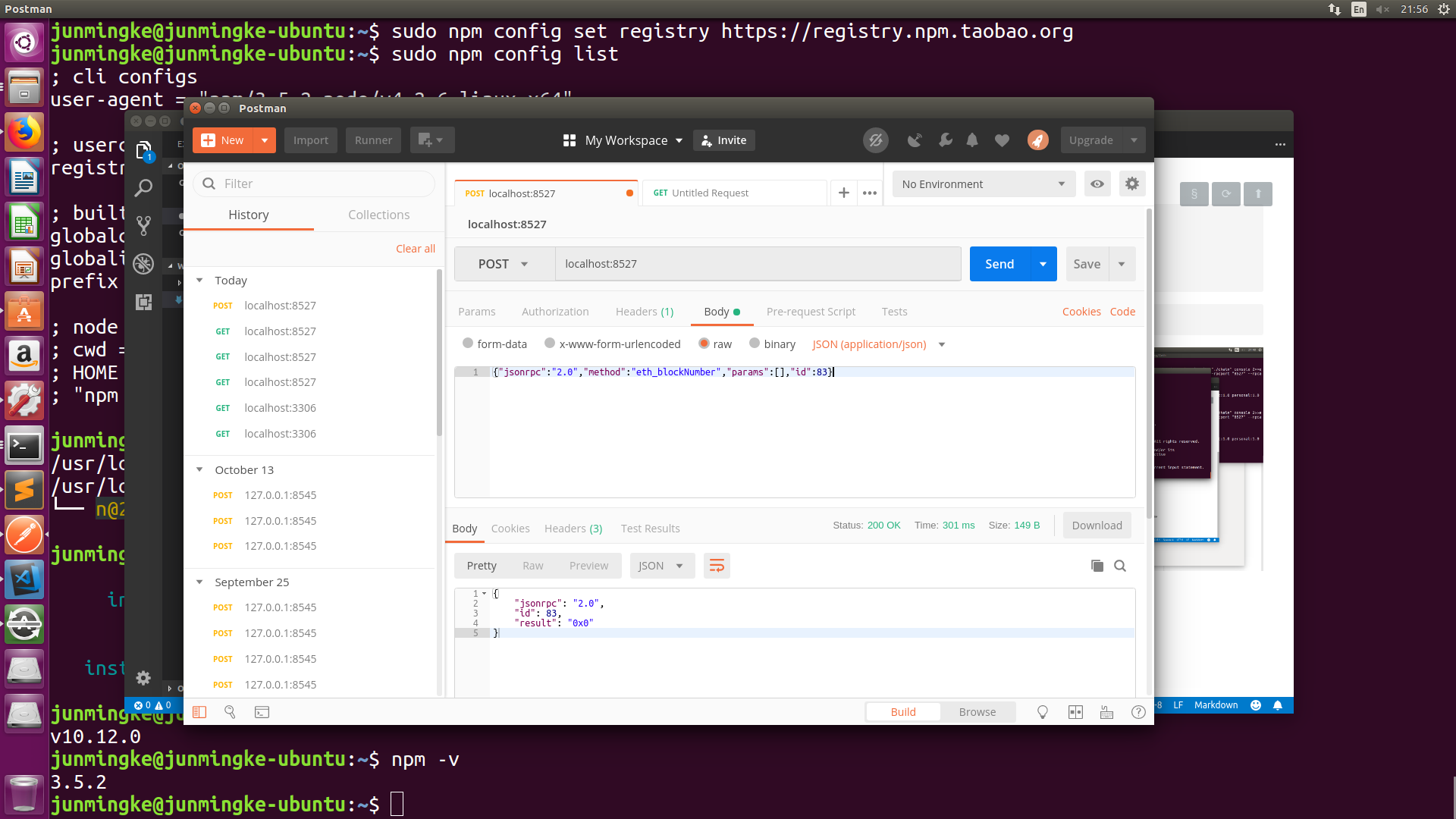Open response JSON format dropdown

662,566
